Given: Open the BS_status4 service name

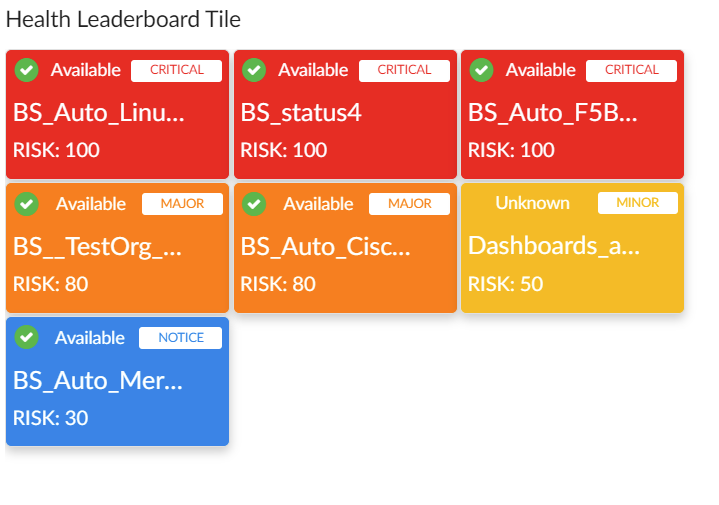Looking at the screenshot, I should (x=301, y=113).
